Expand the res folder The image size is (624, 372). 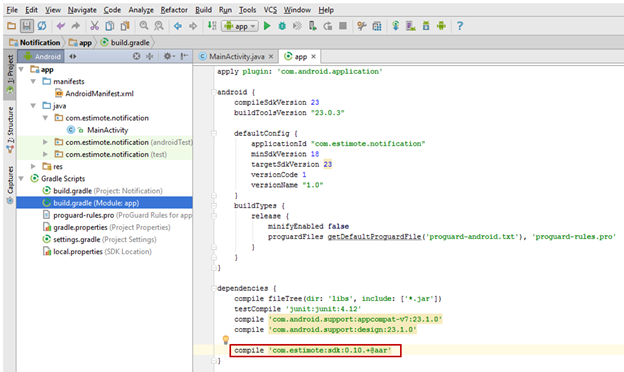[34, 166]
